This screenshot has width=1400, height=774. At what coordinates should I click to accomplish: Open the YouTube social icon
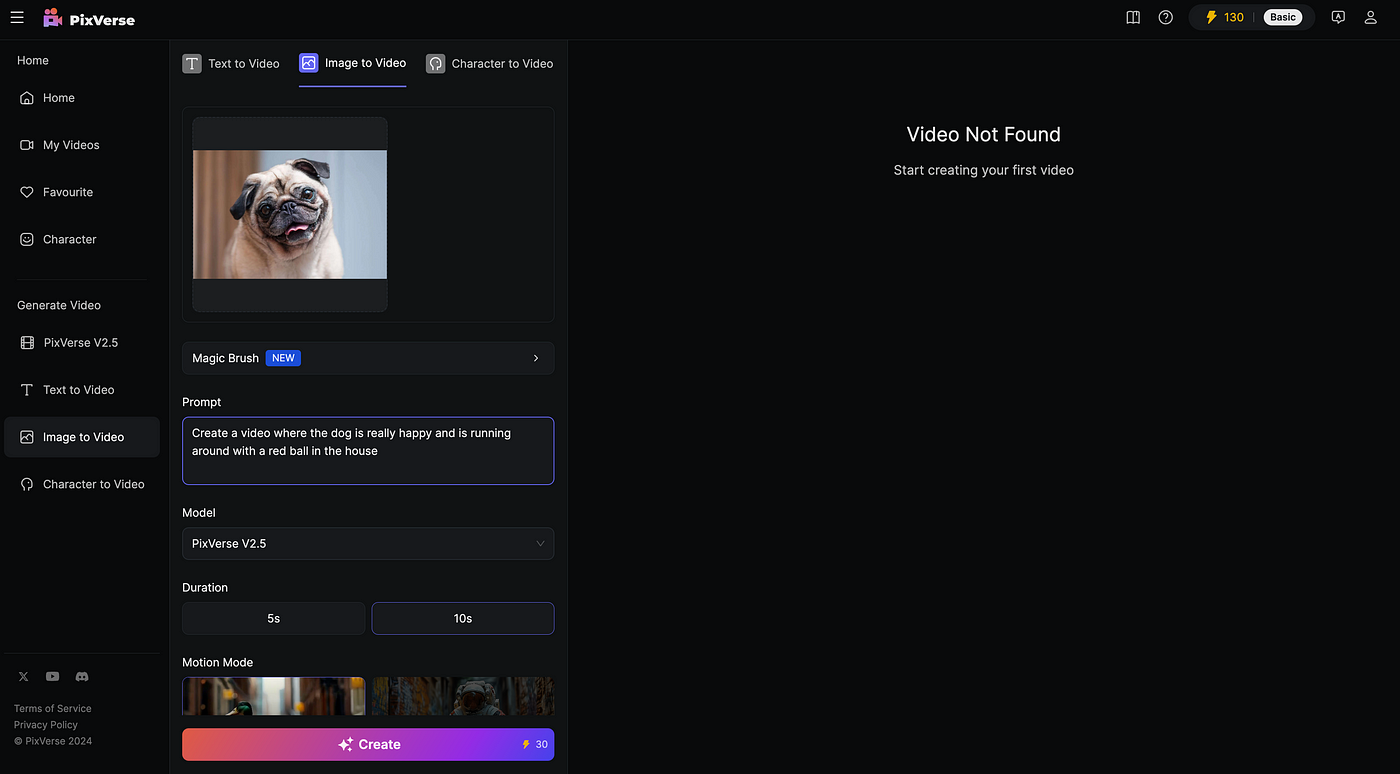tap(52, 677)
